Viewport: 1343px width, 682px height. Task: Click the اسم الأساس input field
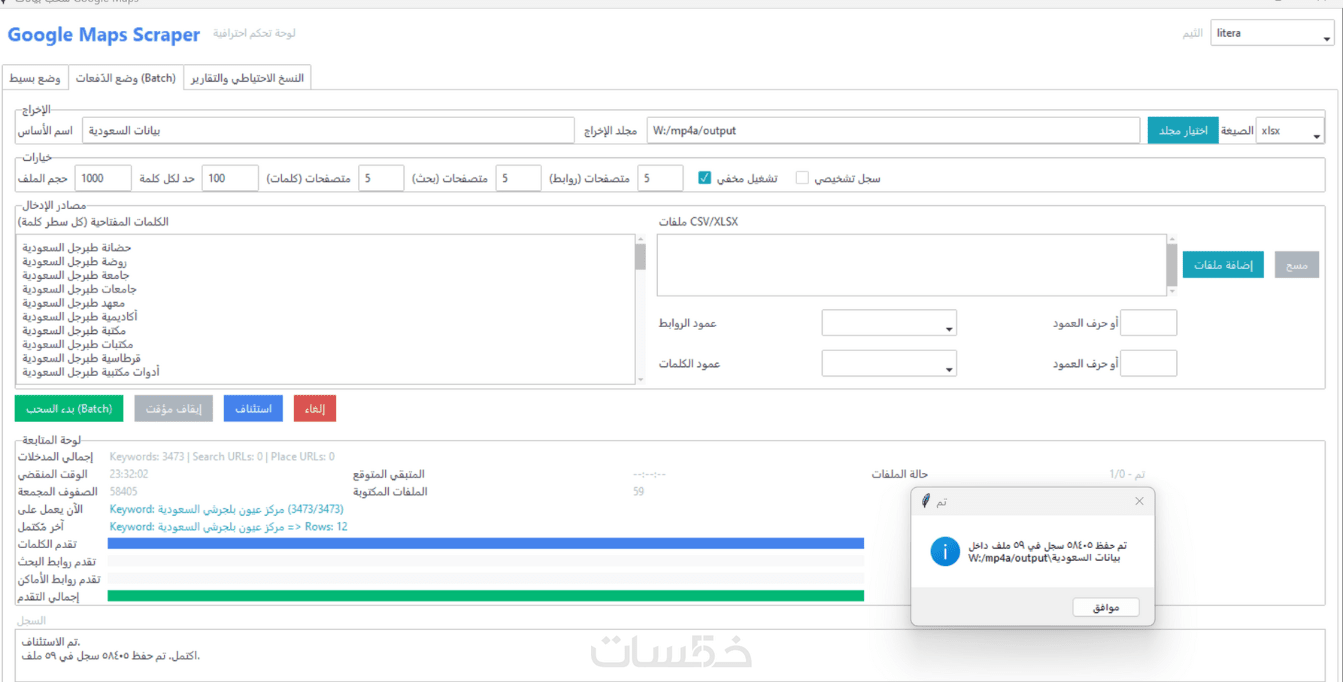tap(328, 130)
